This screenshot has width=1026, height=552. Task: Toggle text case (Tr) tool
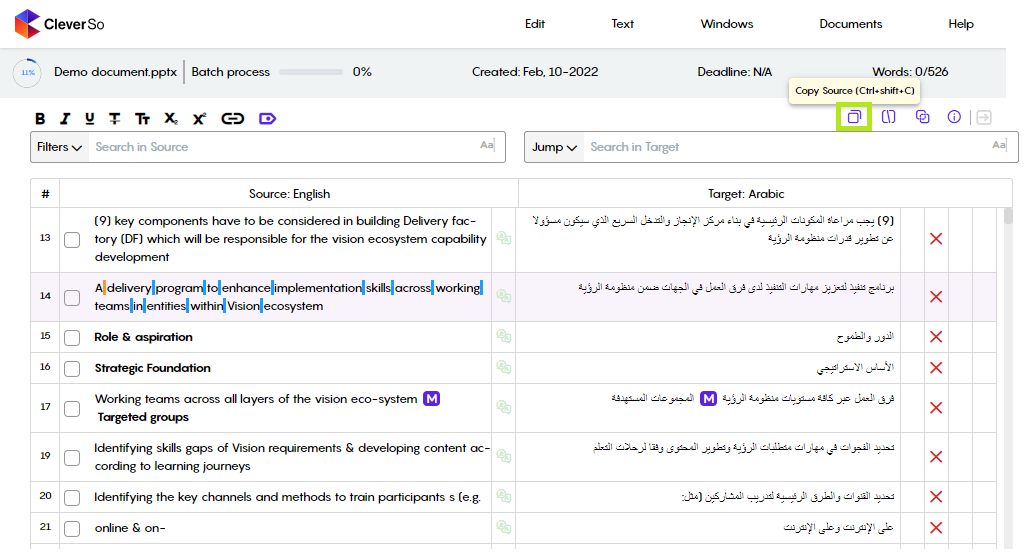click(142, 118)
